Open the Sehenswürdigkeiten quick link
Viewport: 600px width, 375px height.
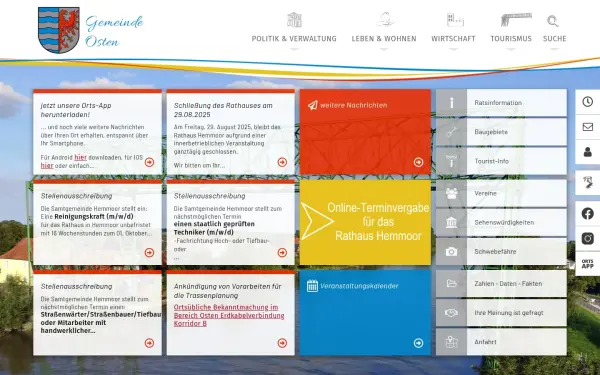pyautogui.click(x=501, y=222)
